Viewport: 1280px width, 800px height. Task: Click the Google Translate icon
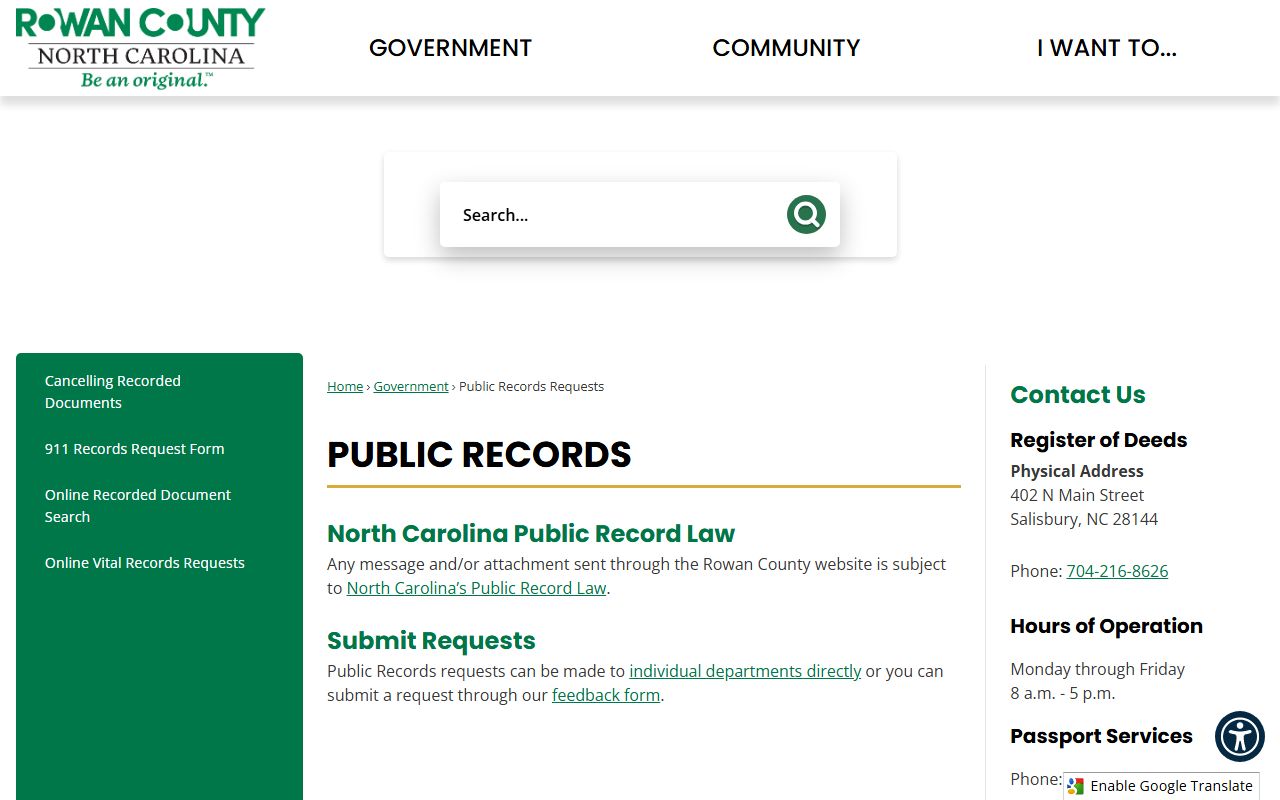point(1076,786)
